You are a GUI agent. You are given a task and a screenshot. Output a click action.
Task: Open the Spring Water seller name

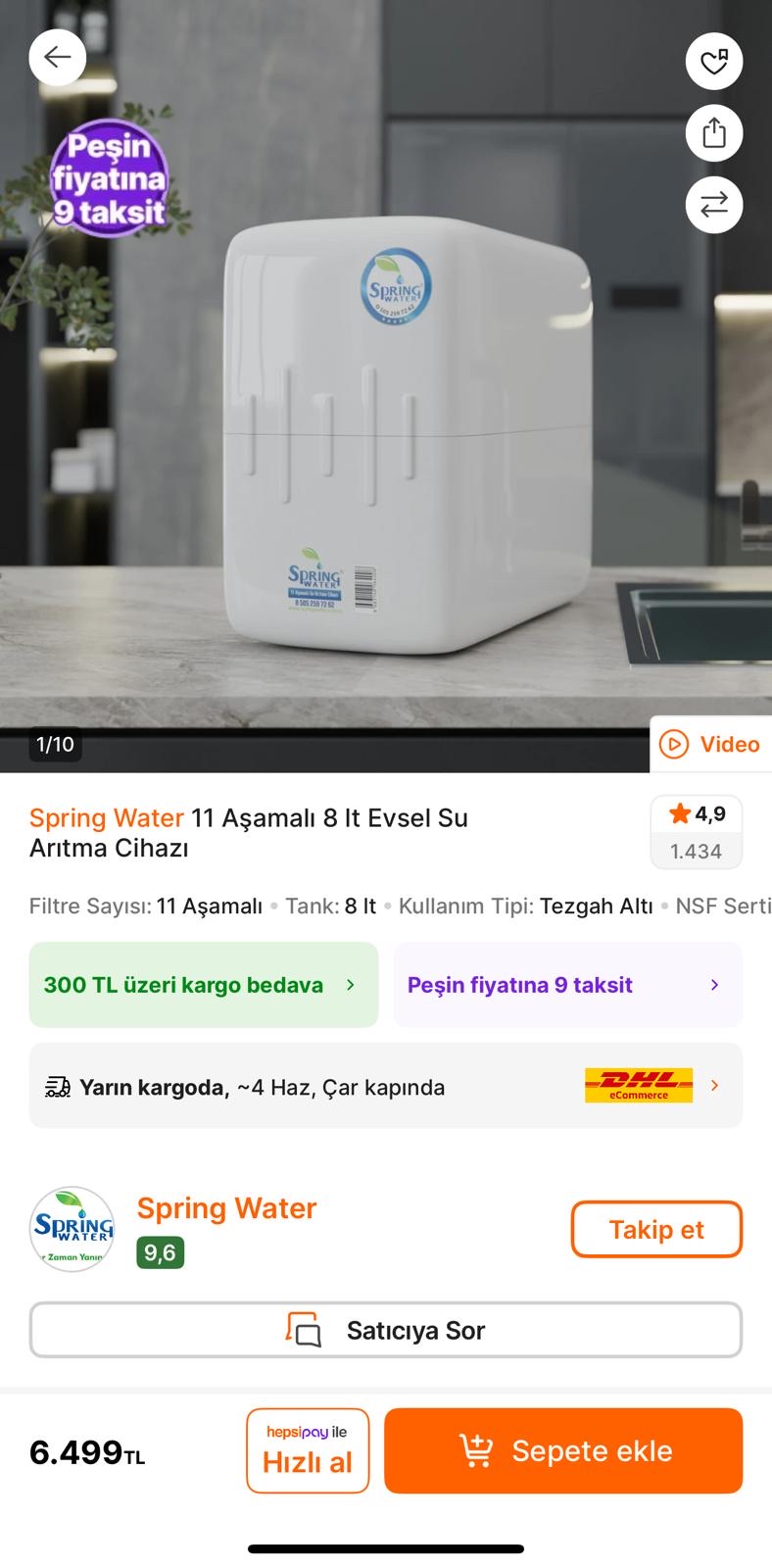point(227,1208)
